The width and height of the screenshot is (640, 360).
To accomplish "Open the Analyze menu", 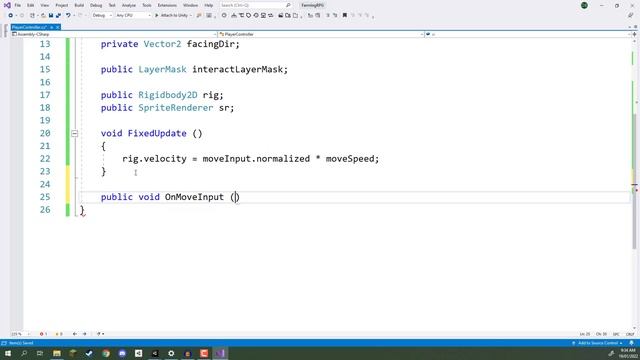I will [x=129, y=5].
